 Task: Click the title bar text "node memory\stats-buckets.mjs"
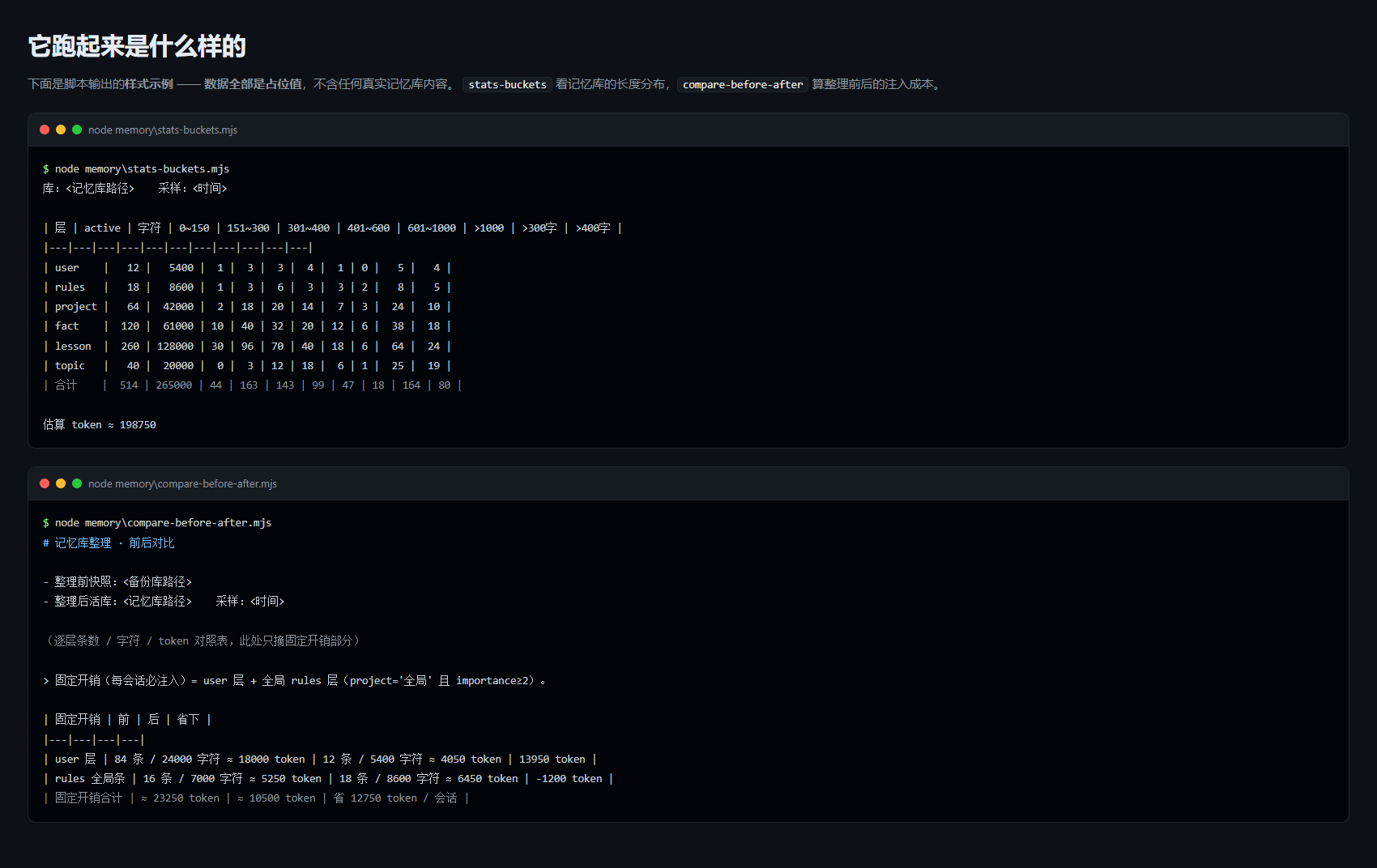pos(163,130)
